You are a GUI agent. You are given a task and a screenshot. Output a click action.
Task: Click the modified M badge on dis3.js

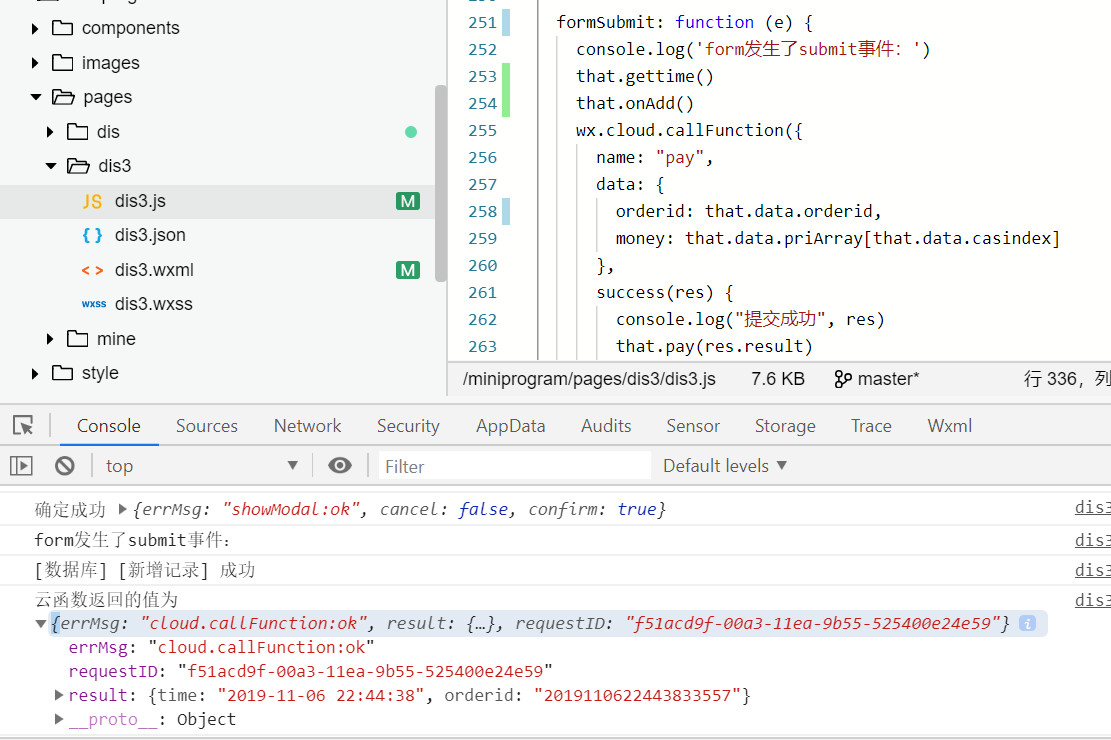pos(407,201)
